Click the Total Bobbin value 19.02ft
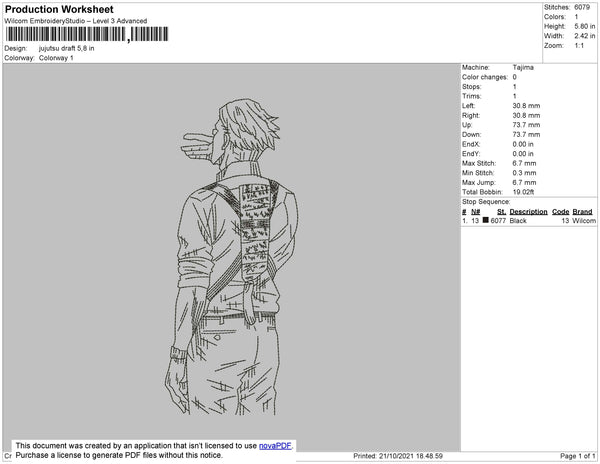Screen dimensions: 600x464 click(x=523, y=192)
